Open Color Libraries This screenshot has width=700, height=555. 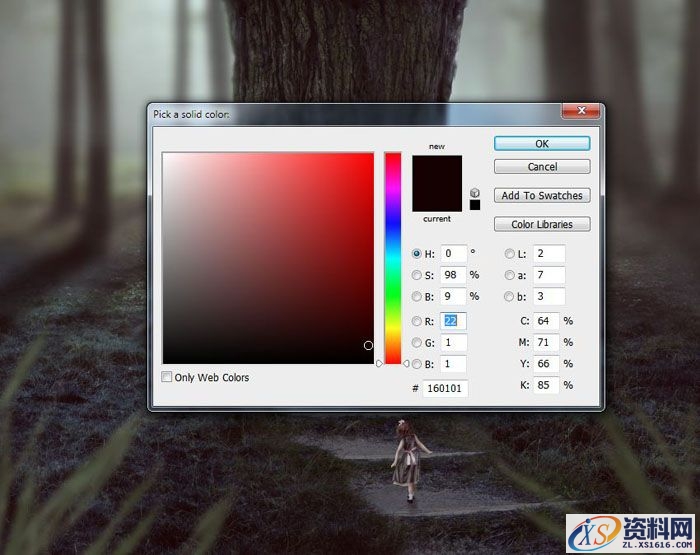[x=541, y=224]
